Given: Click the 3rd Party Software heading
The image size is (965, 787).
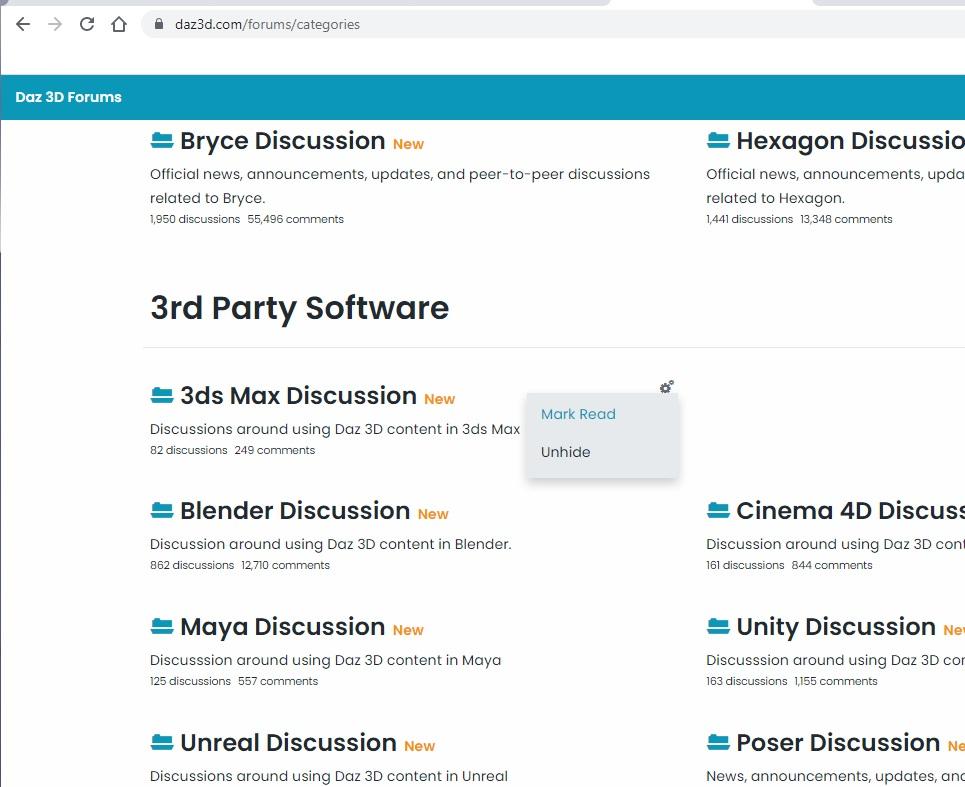Looking at the screenshot, I should coord(300,308).
